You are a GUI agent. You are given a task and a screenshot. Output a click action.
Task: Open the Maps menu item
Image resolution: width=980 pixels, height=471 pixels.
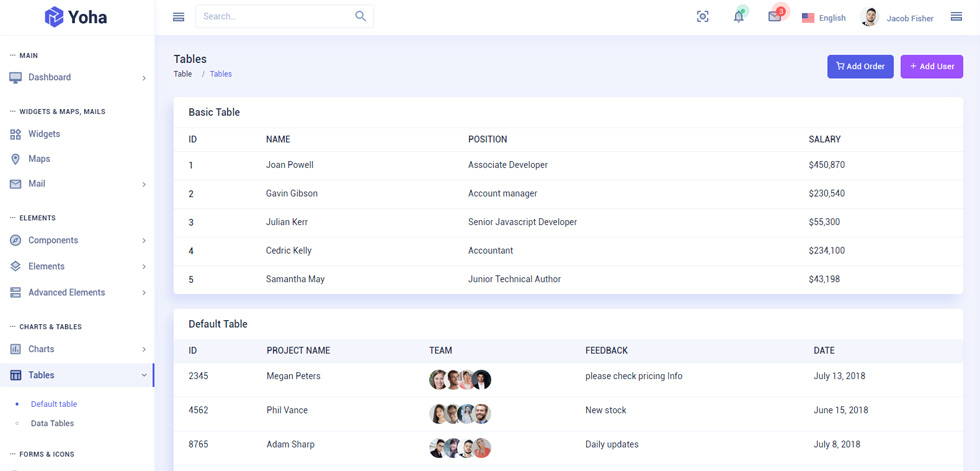[78, 159]
